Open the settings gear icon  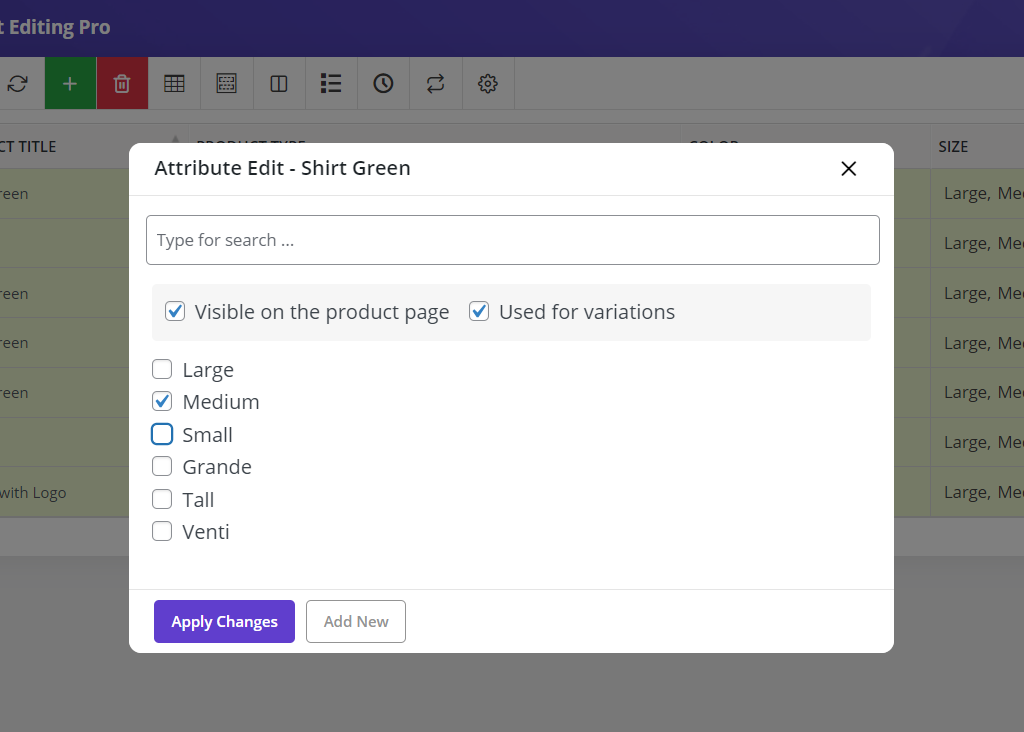tap(488, 84)
